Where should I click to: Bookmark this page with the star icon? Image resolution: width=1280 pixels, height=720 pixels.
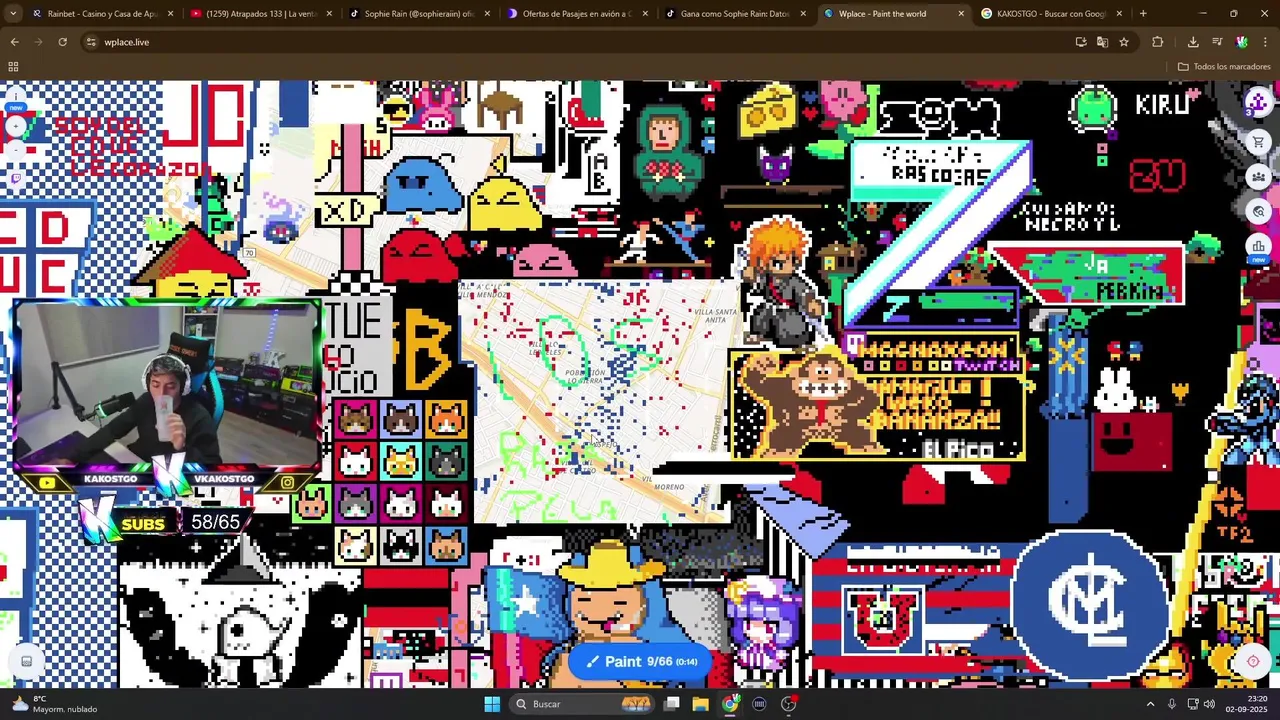point(1124,42)
